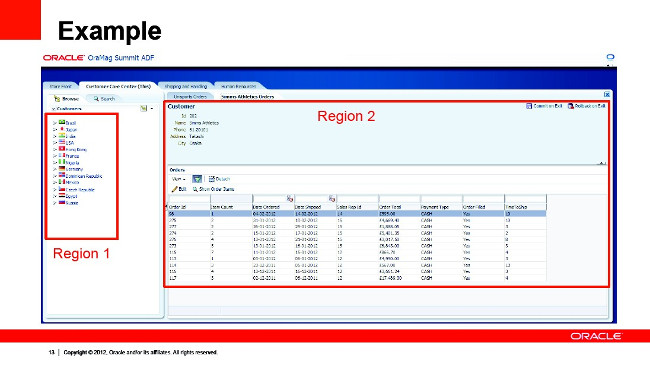Click the Russia flag icon in the tree
650x365 pixels.
tap(62, 202)
